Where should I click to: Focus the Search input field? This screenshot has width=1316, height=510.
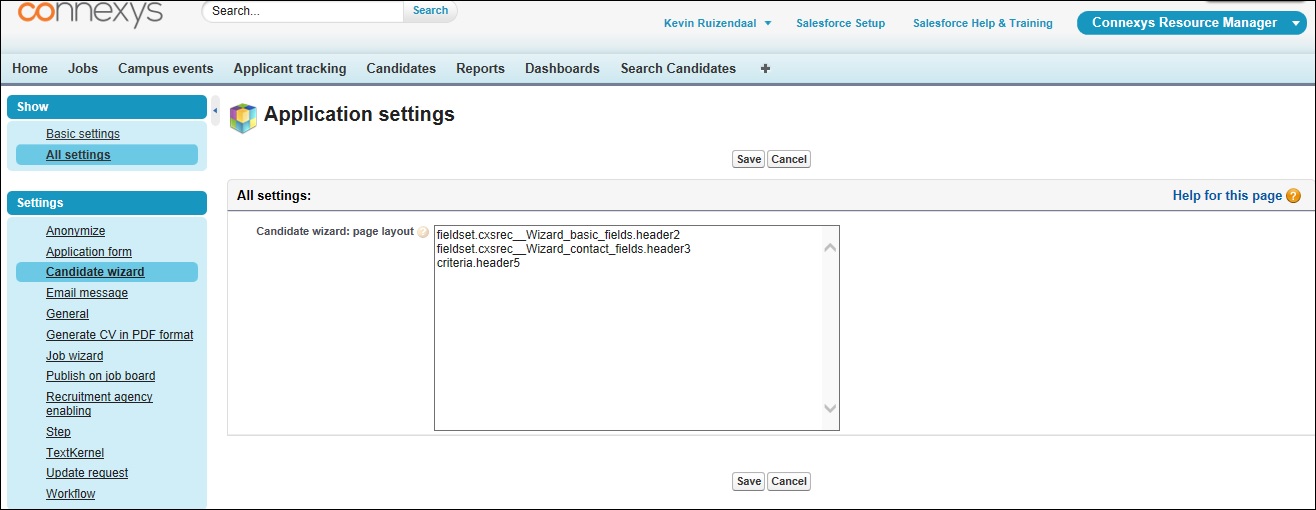303,11
